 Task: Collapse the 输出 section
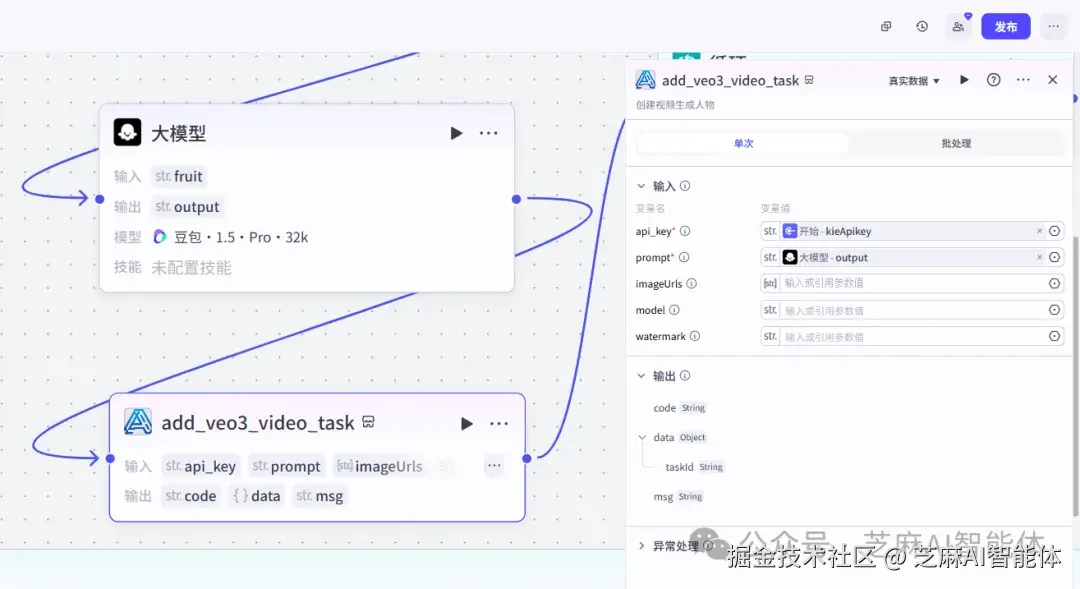tap(641, 376)
